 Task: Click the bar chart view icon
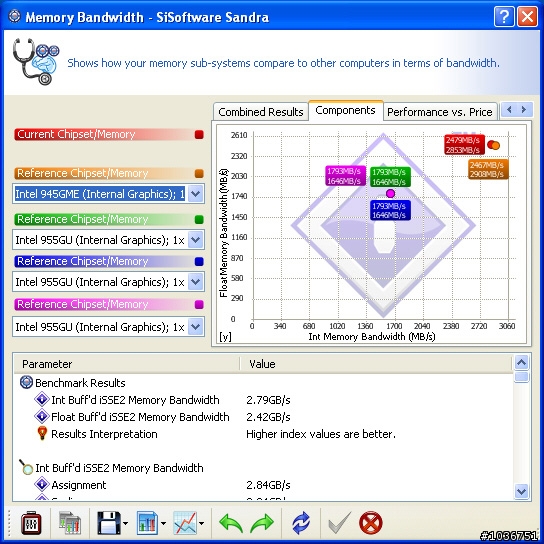pyautogui.click(x=147, y=523)
